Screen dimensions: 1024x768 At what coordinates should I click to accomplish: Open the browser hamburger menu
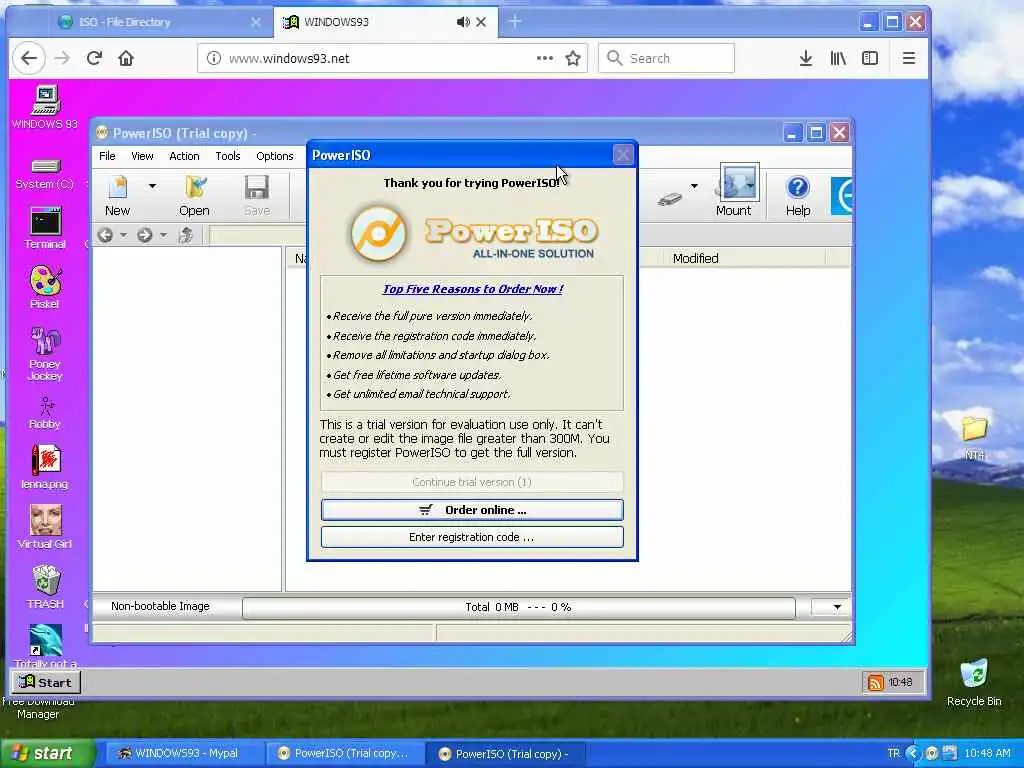pyautogui.click(x=908, y=58)
